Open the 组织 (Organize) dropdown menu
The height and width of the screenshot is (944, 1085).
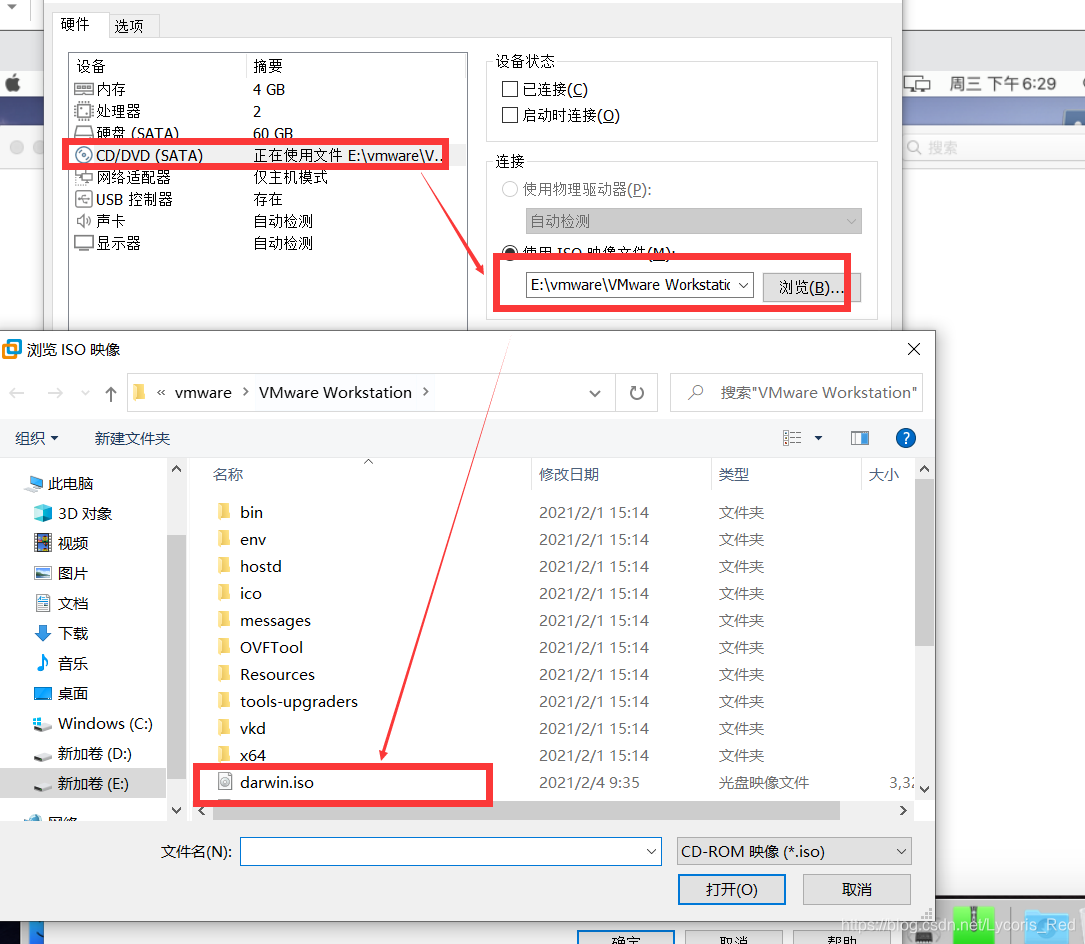pyautogui.click(x=37, y=438)
